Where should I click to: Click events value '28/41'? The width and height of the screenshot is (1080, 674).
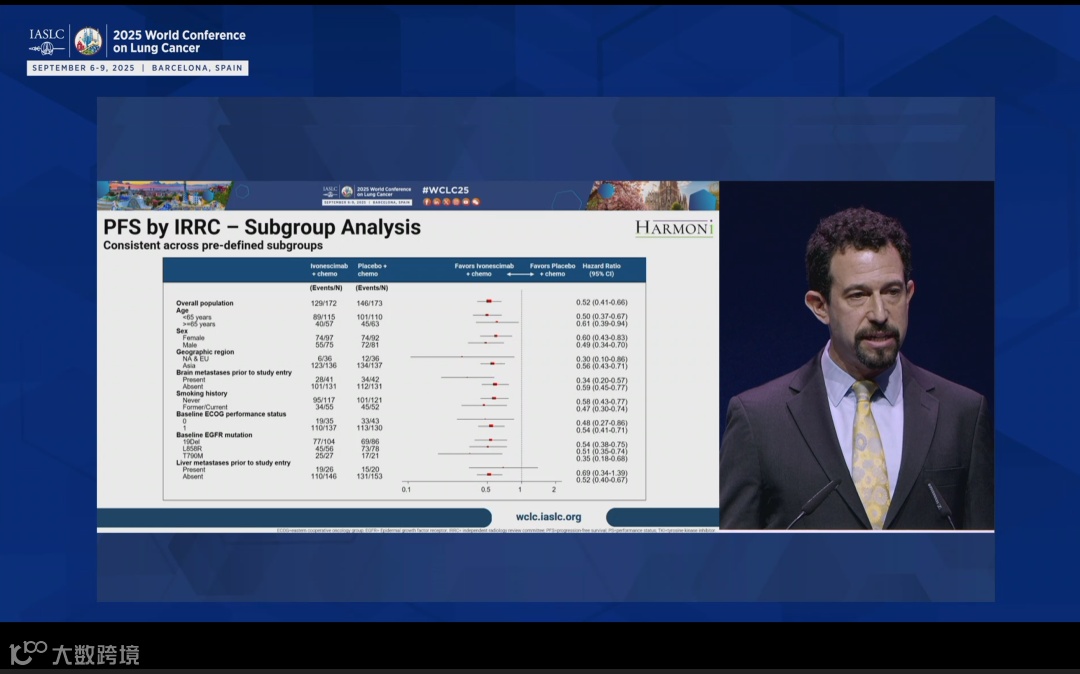tap(324, 379)
